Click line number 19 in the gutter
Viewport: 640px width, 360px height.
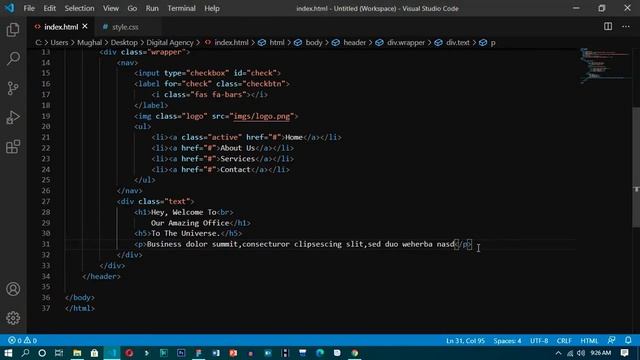(x=46, y=116)
